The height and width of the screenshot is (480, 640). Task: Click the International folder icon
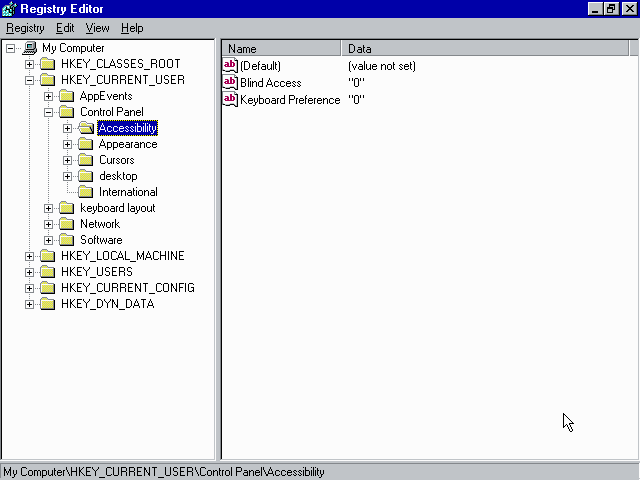[x=86, y=192]
